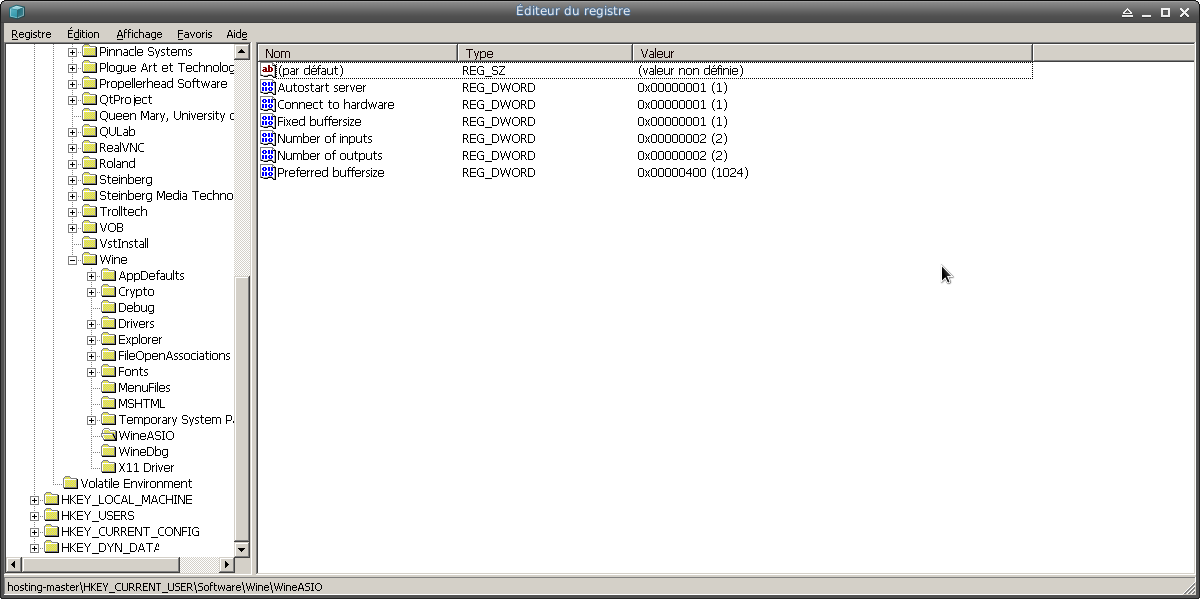The image size is (1200, 599).
Task: Expand the Propellerhead Software key
Action: pyautogui.click(x=73, y=84)
